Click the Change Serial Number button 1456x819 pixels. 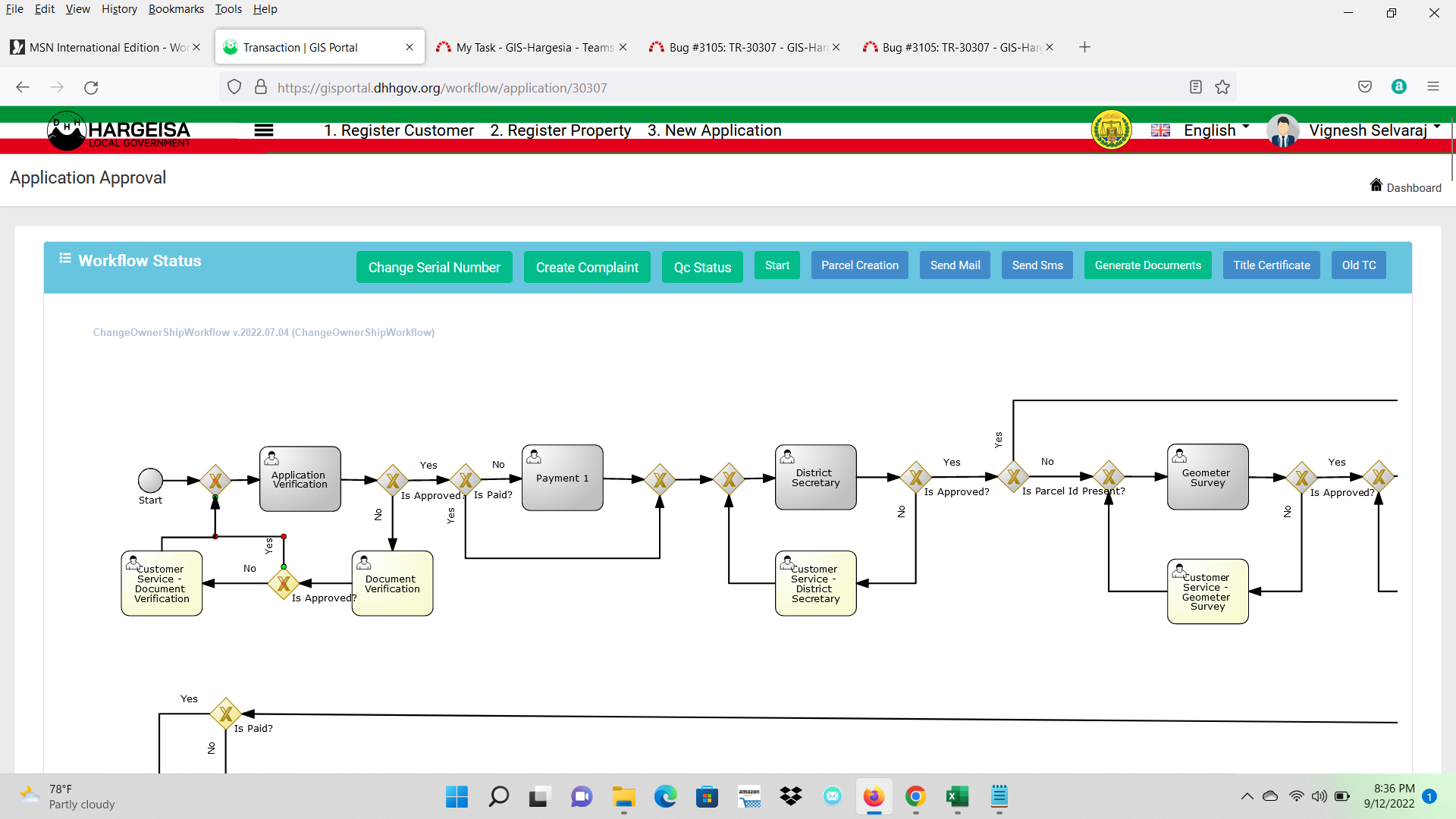(434, 267)
